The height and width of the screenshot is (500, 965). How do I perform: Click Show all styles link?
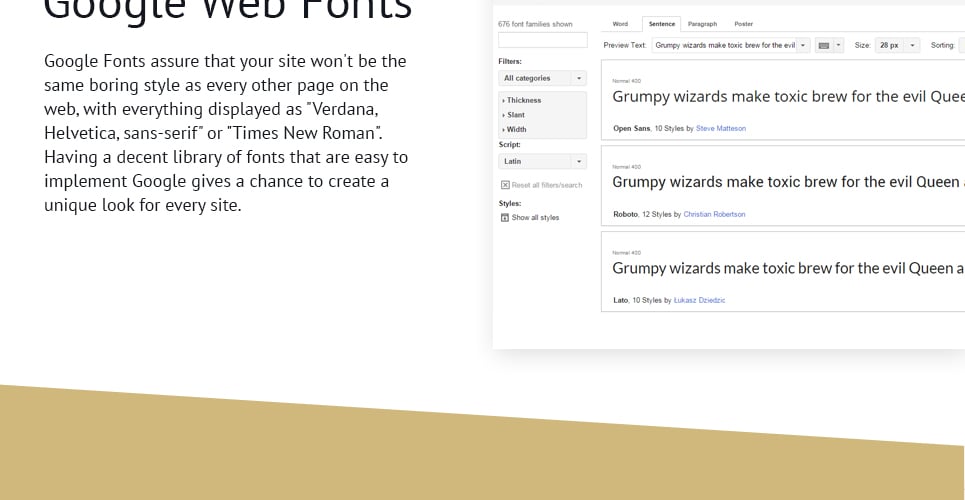pyautogui.click(x=535, y=217)
